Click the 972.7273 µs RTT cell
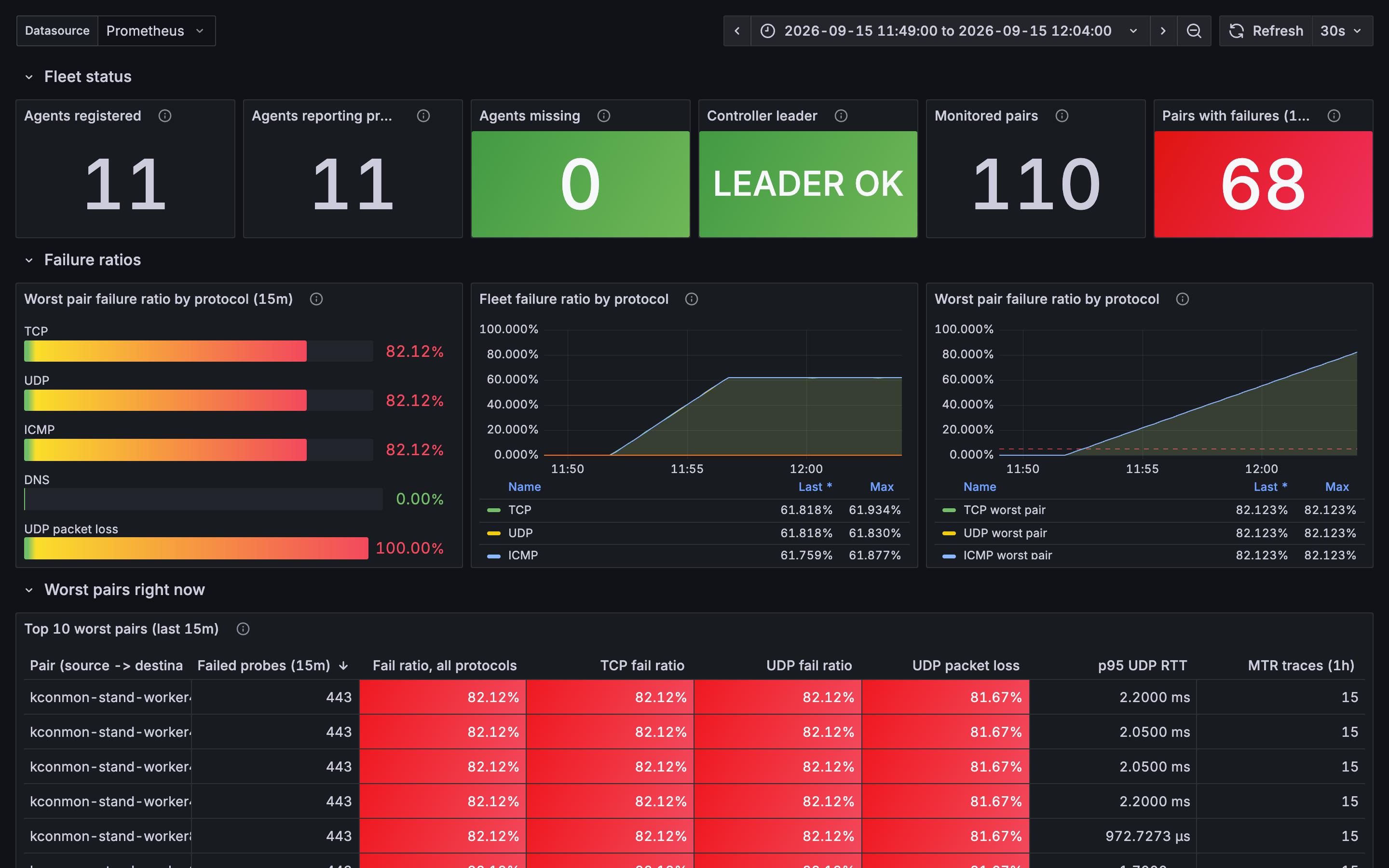 click(x=1113, y=837)
